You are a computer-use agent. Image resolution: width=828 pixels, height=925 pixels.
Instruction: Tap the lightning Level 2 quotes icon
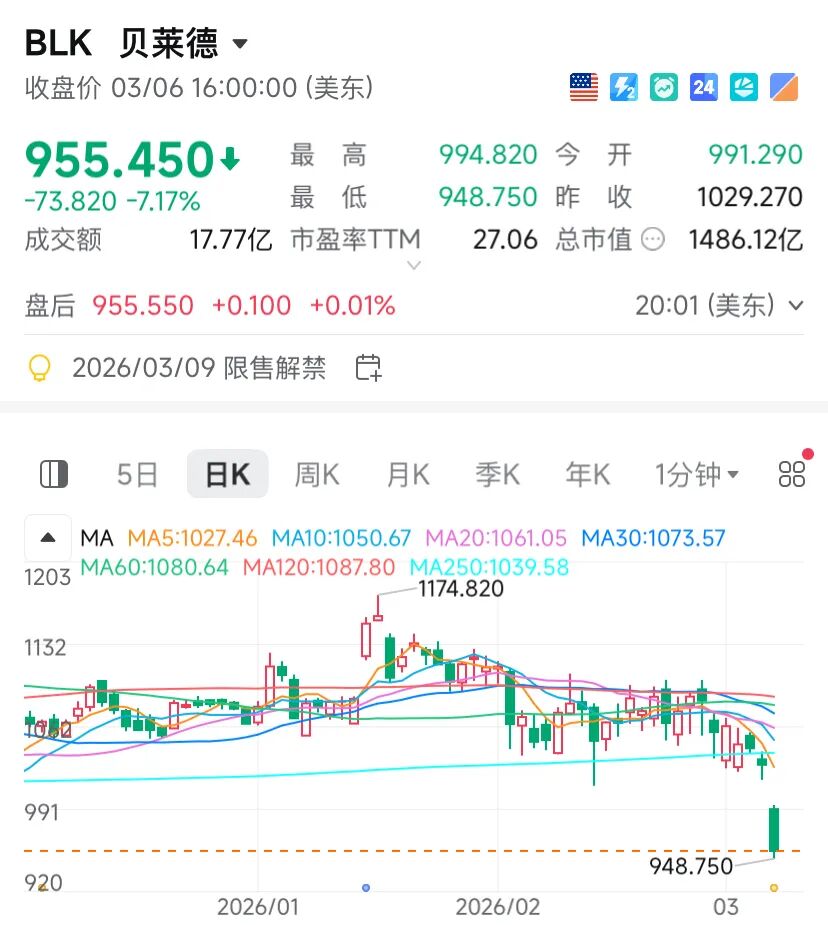pos(624,87)
